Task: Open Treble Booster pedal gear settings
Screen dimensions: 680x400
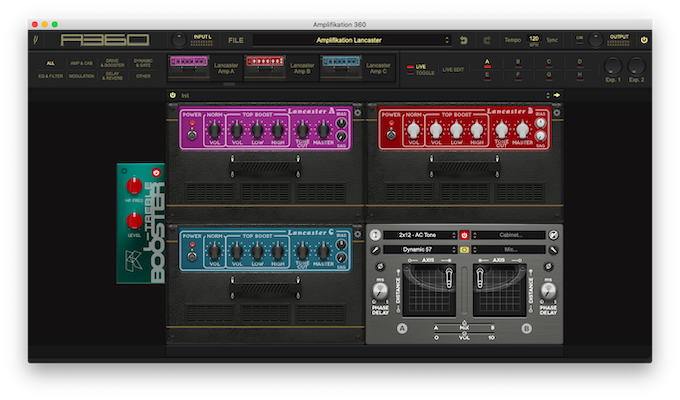Action: [x=124, y=171]
